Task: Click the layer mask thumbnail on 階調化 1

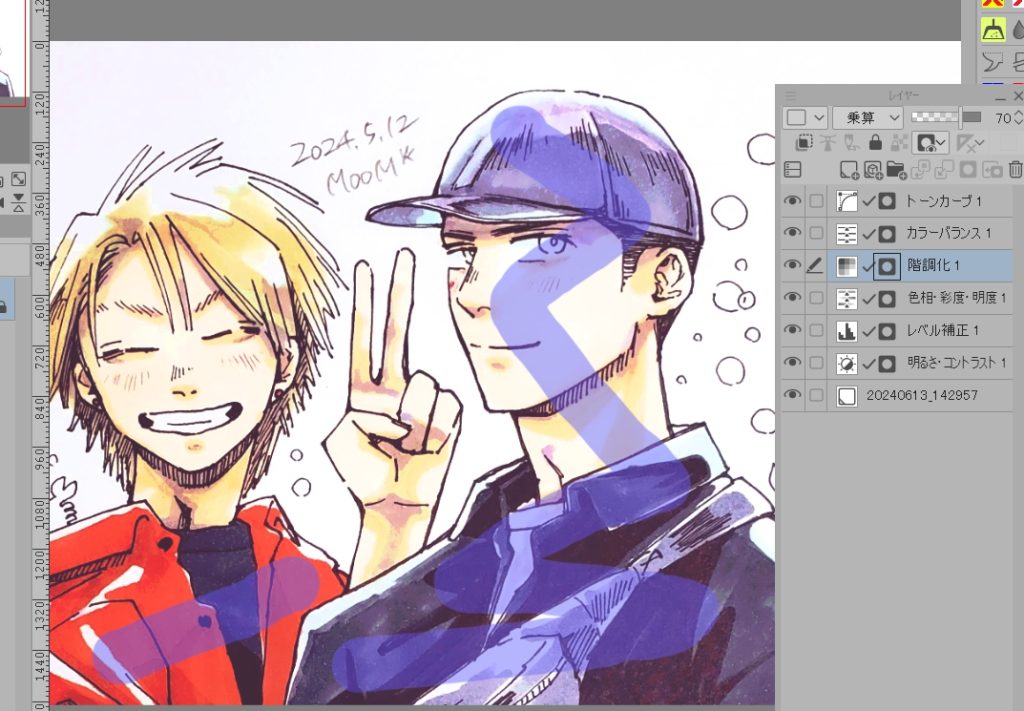Action: click(886, 266)
